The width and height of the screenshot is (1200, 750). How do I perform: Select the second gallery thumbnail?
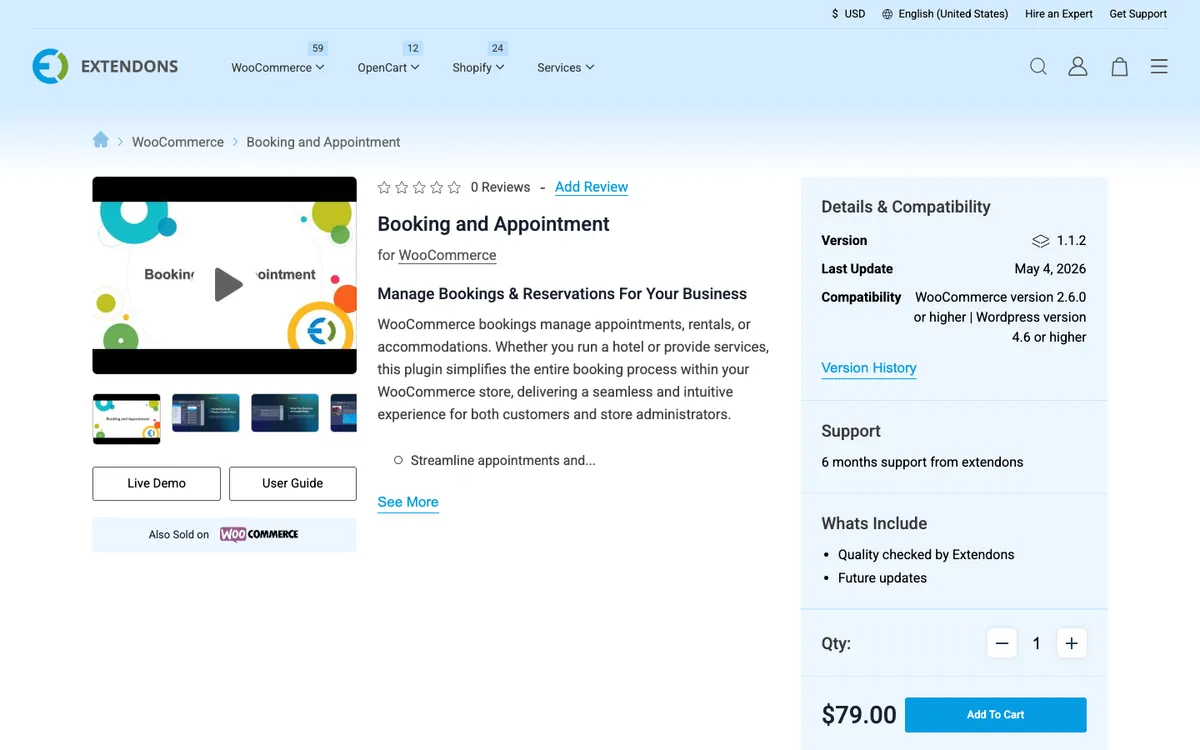206,413
